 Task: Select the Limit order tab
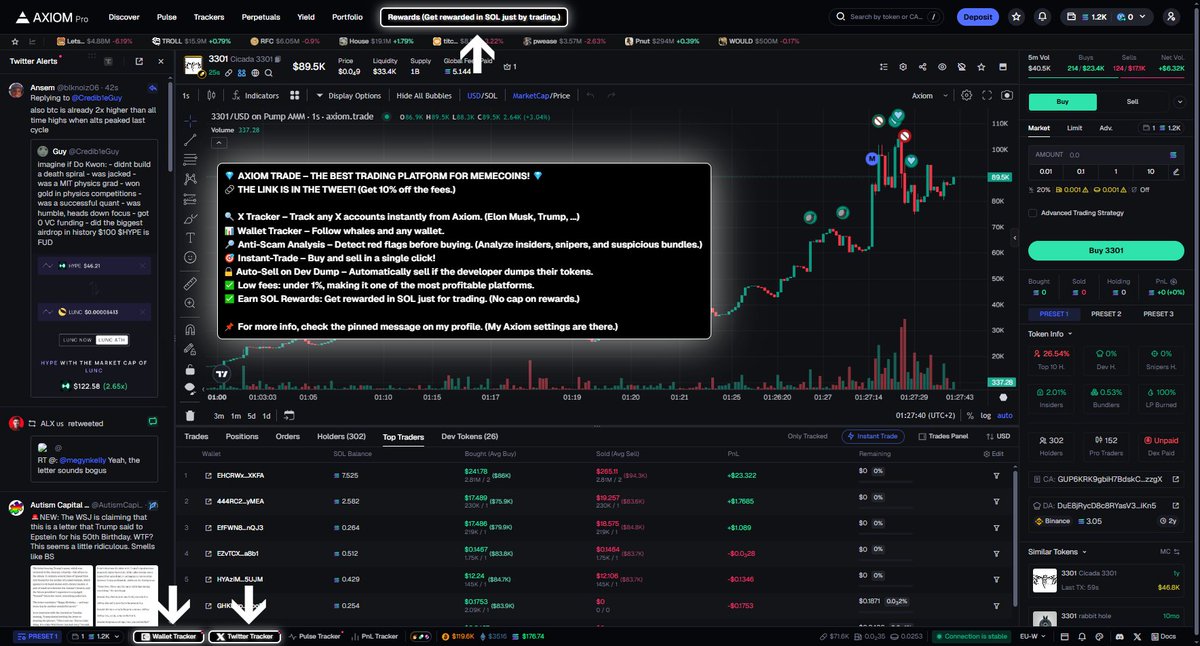[x=1074, y=128]
